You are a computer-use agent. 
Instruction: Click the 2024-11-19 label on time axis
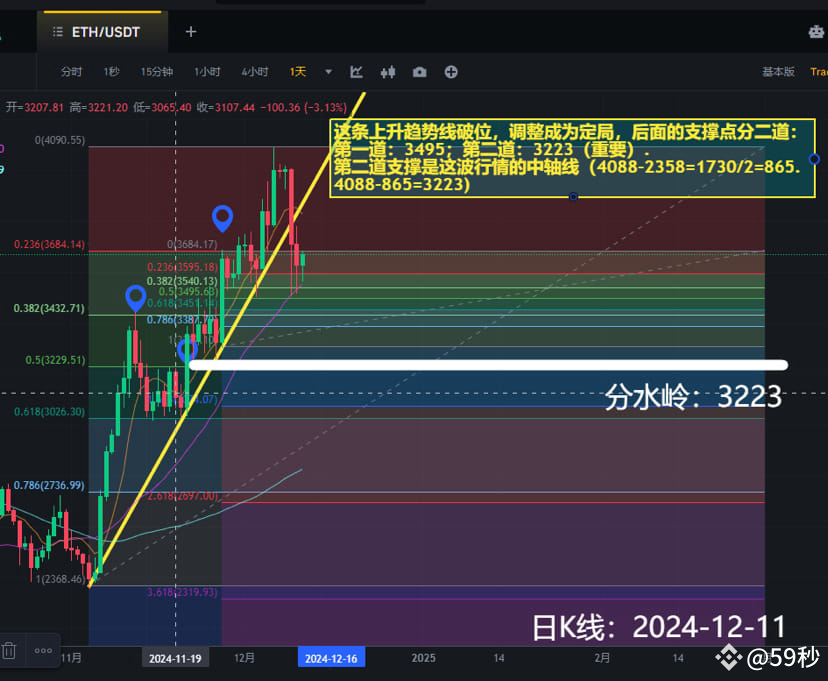coord(175,658)
